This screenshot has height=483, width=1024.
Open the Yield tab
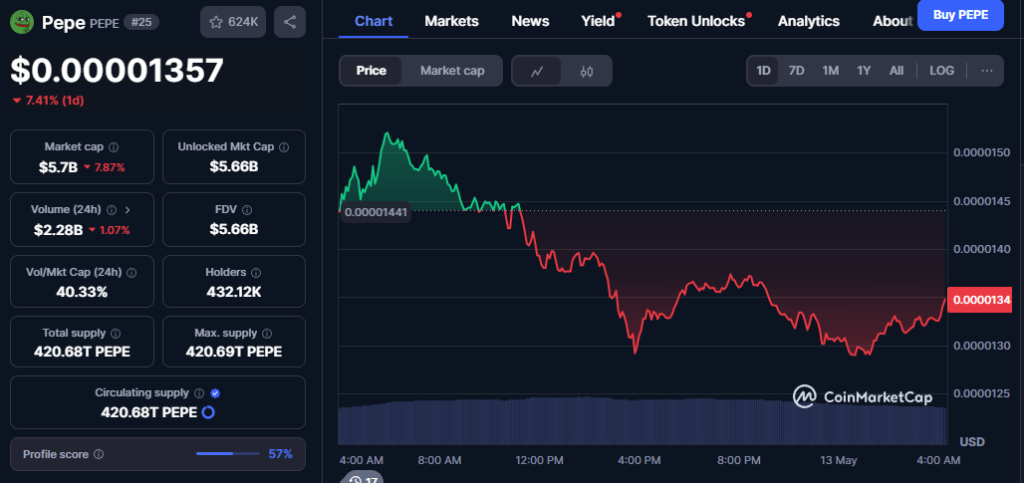598,21
